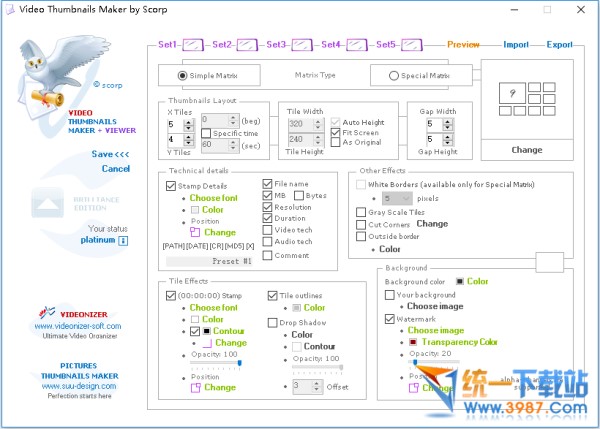Image resolution: width=600 pixels, height=429 pixels.
Task: Open the Export tab
Action: pos(559,45)
